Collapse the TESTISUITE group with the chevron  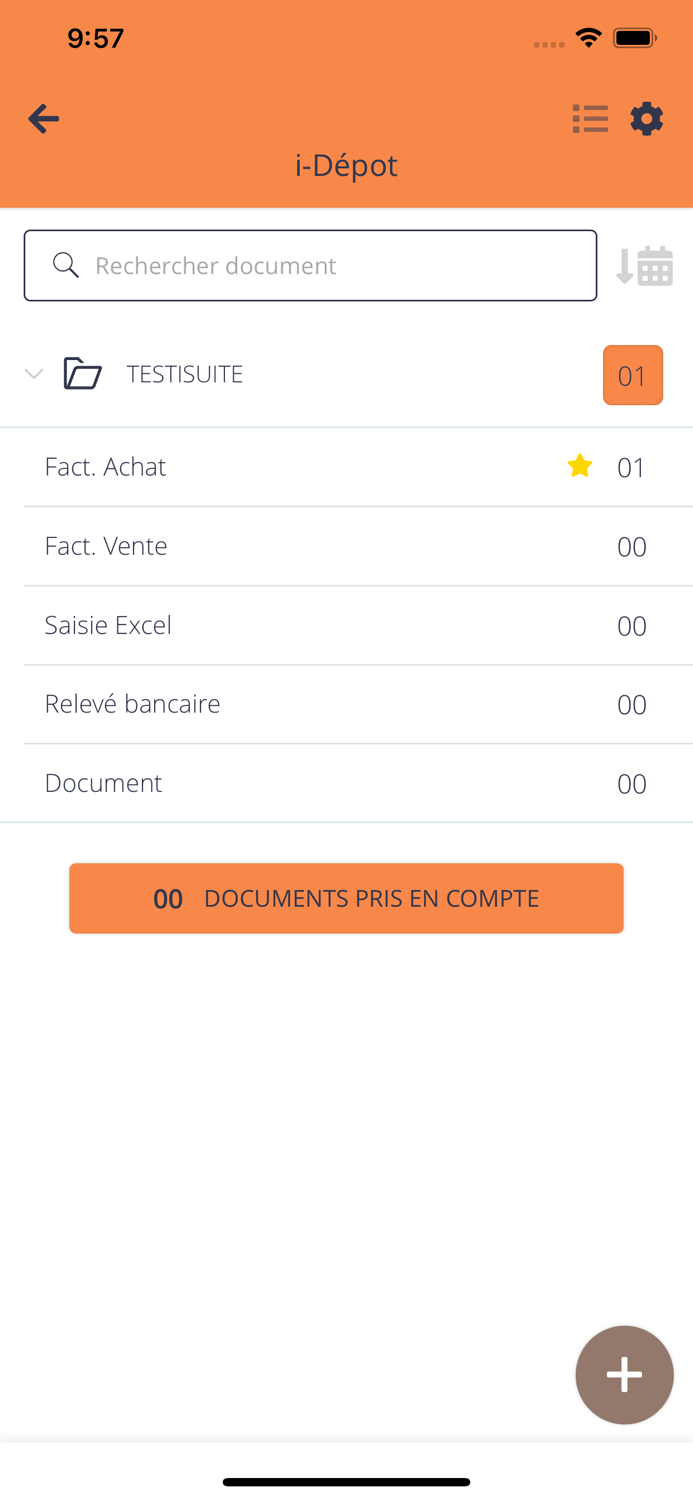pyautogui.click(x=34, y=373)
